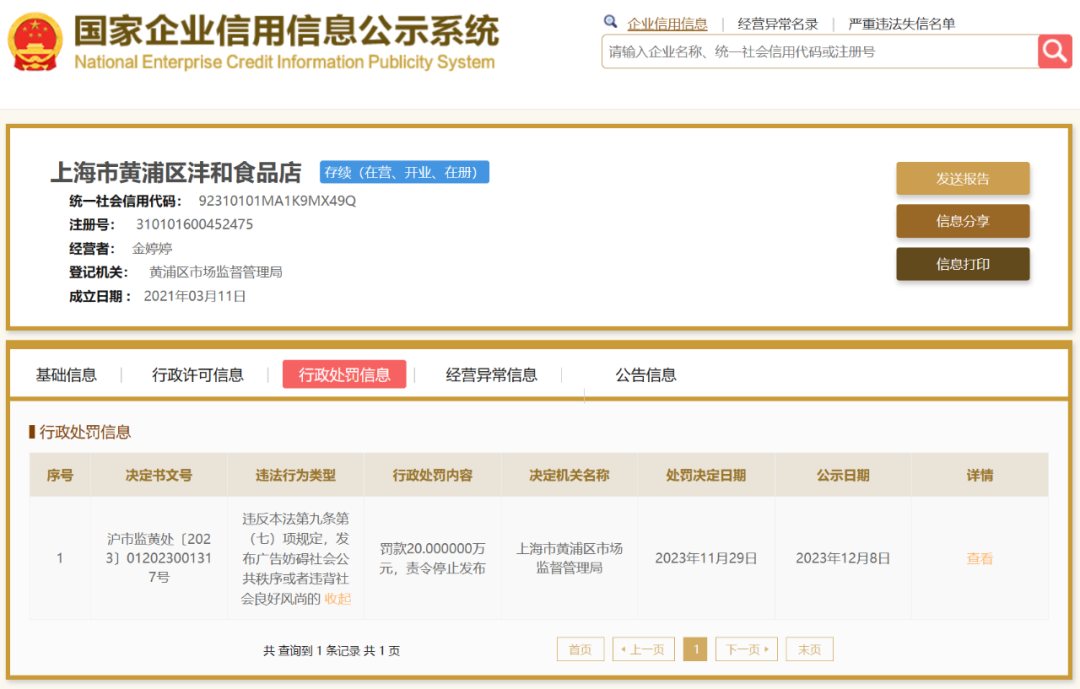Click the 发送报告 button
This screenshot has height=689, width=1080.
tap(963, 178)
